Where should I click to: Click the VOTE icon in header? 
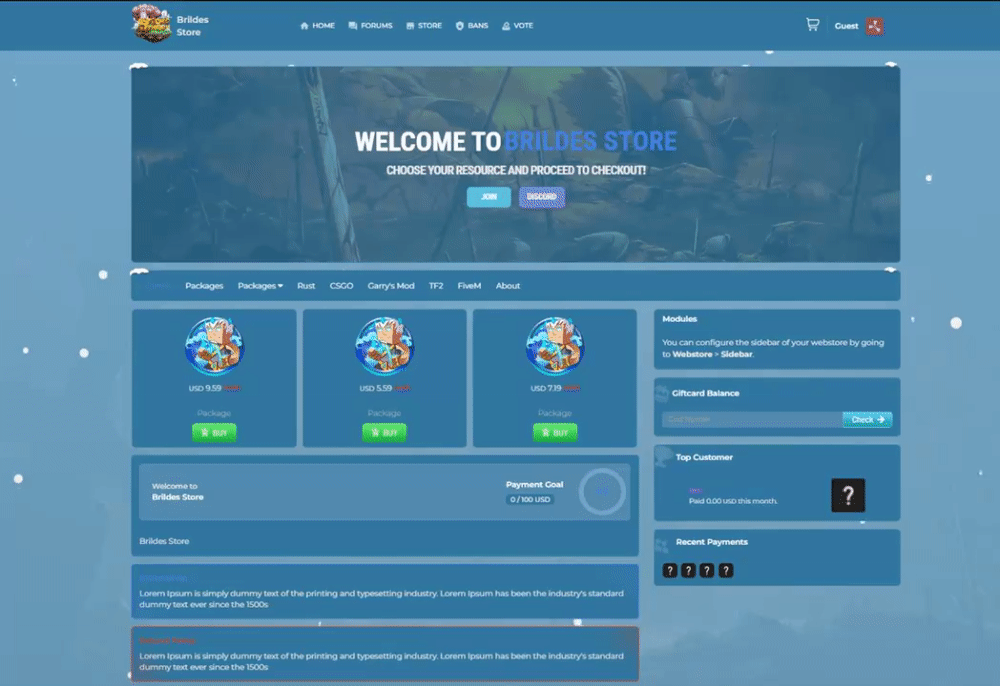[x=506, y=26]
